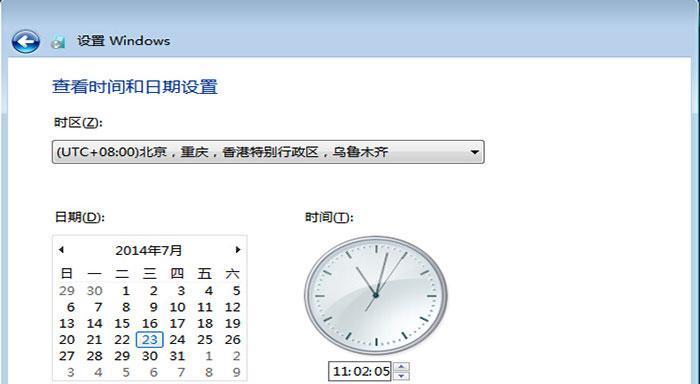700x384 pixels.
Task: Select July 8 in the second calendar row
Action: click(126, 307)
